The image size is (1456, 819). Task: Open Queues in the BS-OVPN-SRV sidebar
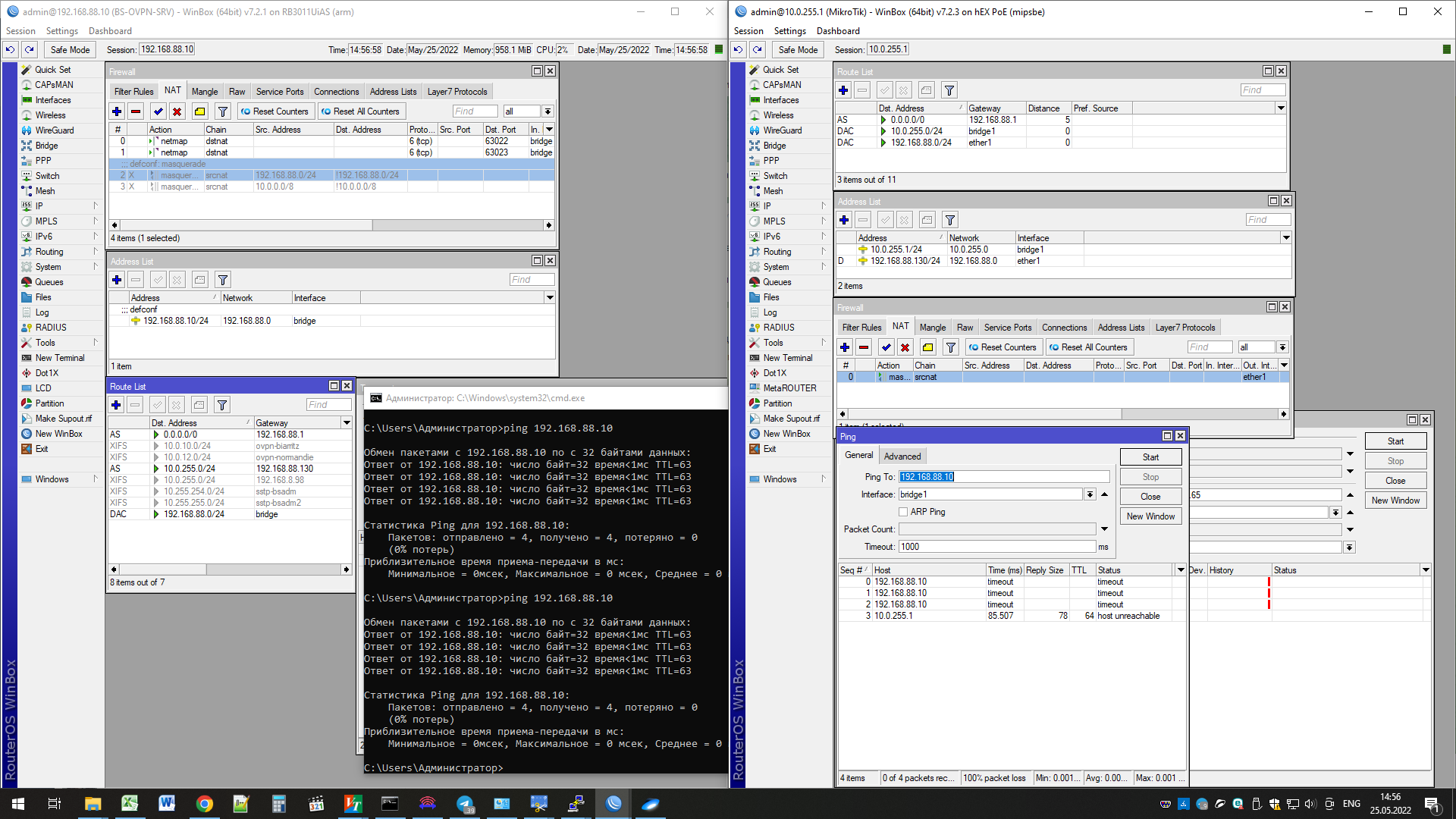(x=49, y=282)
